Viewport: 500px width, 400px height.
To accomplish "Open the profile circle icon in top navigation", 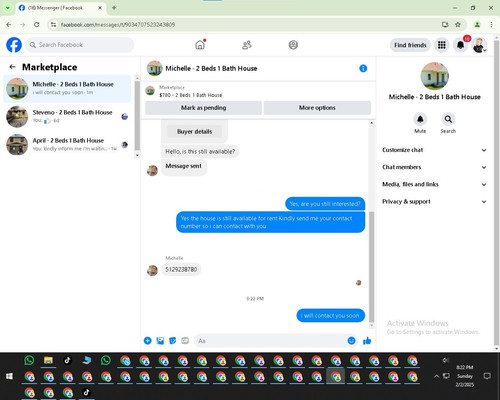I will pos(293,45).
